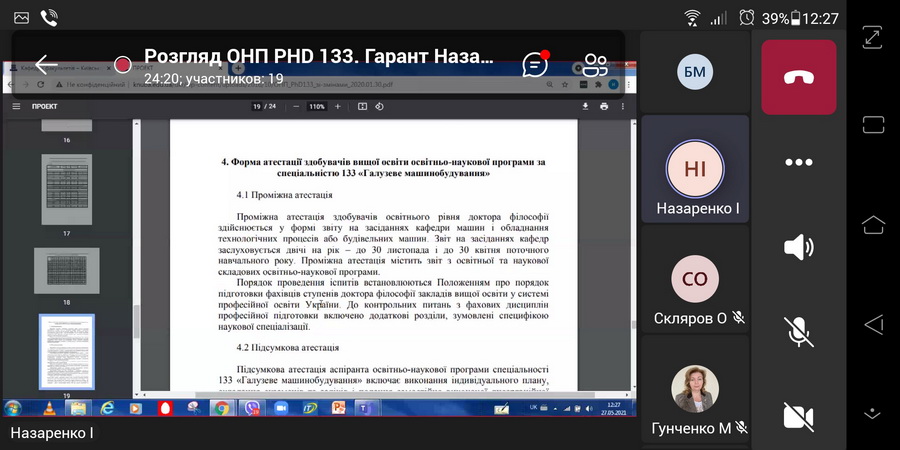Tap the recording indicator red dot
900x450 pixels.
[122, 65]
